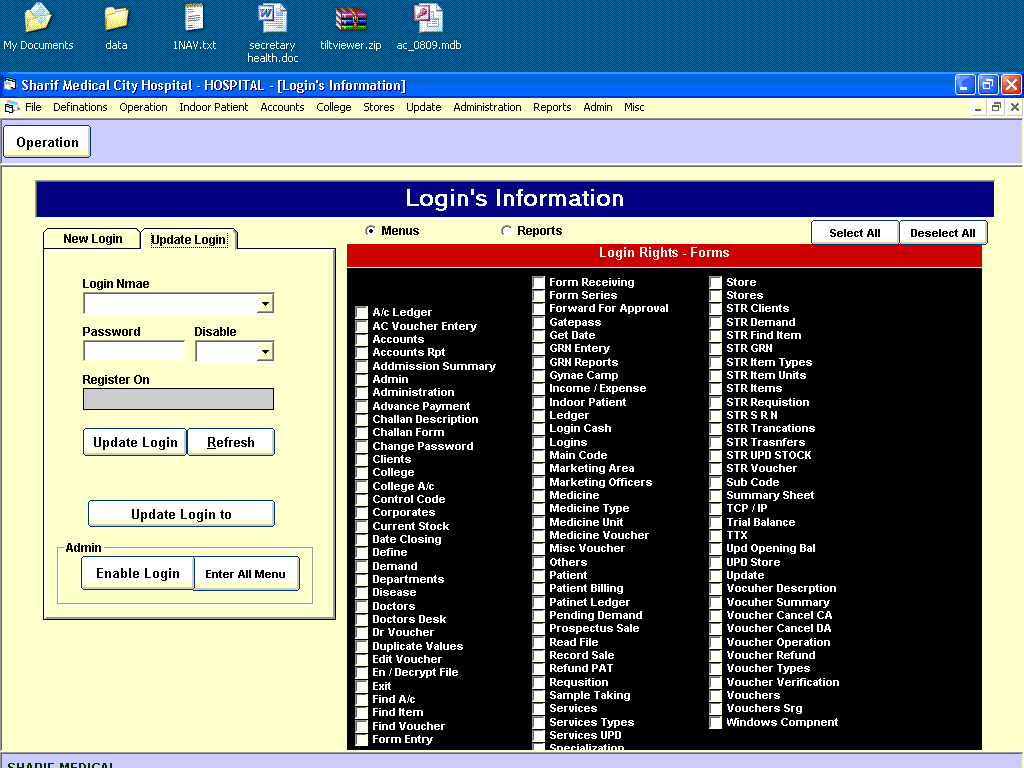
Task: Select the ac_0809.mdb database icon
Action: [428, 27]
